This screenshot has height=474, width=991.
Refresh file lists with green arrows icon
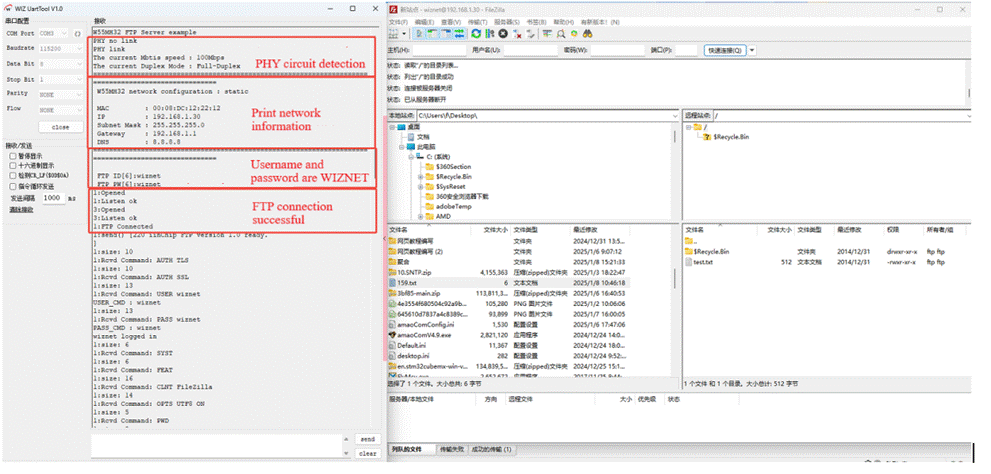pyautogui.click(x=476, y=33)
